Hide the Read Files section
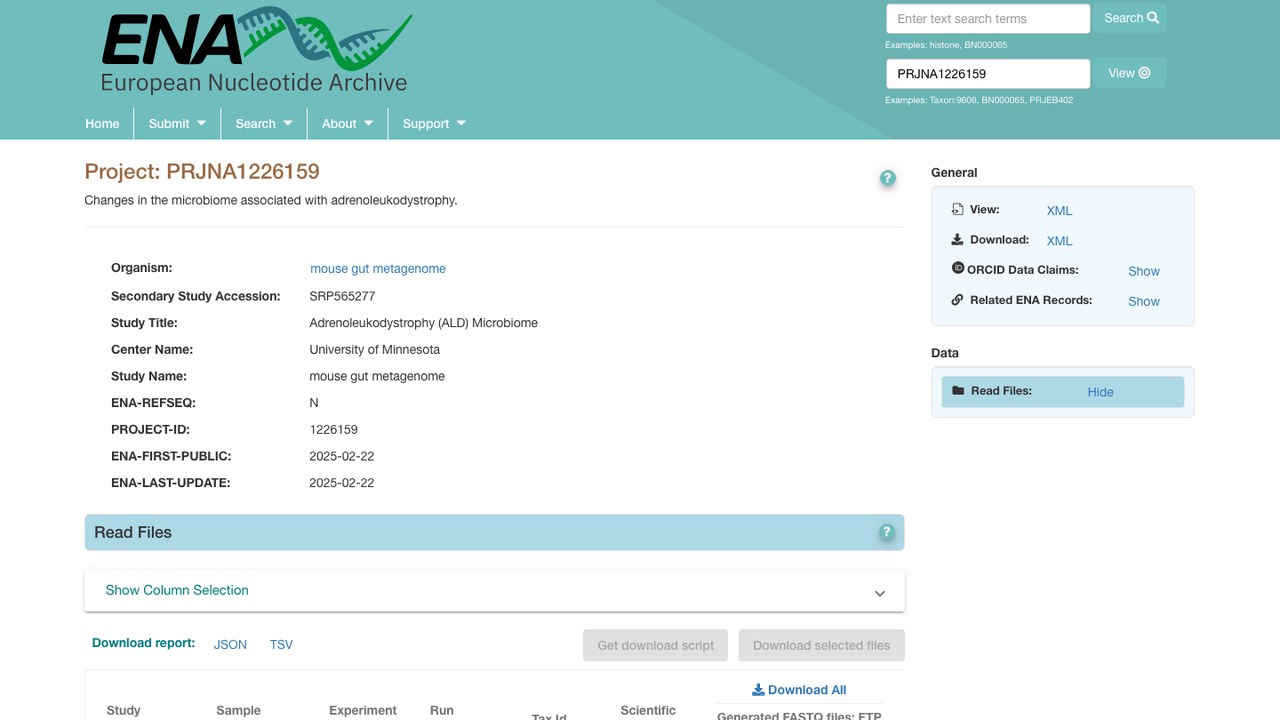The height and width of the screenshot is (720, 1280). pyautogui.click(x=1100, y=392)
